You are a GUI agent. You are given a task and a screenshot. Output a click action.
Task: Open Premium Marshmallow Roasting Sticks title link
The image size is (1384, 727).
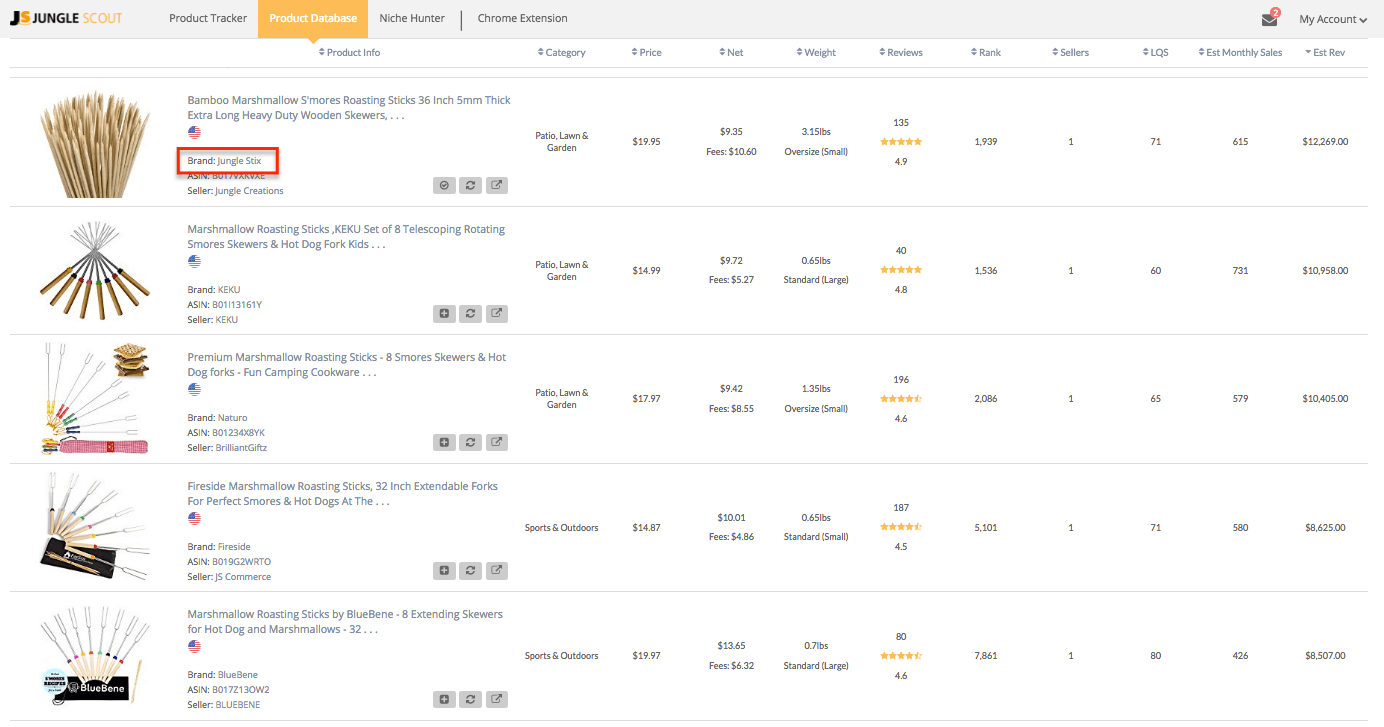[347, 365]
